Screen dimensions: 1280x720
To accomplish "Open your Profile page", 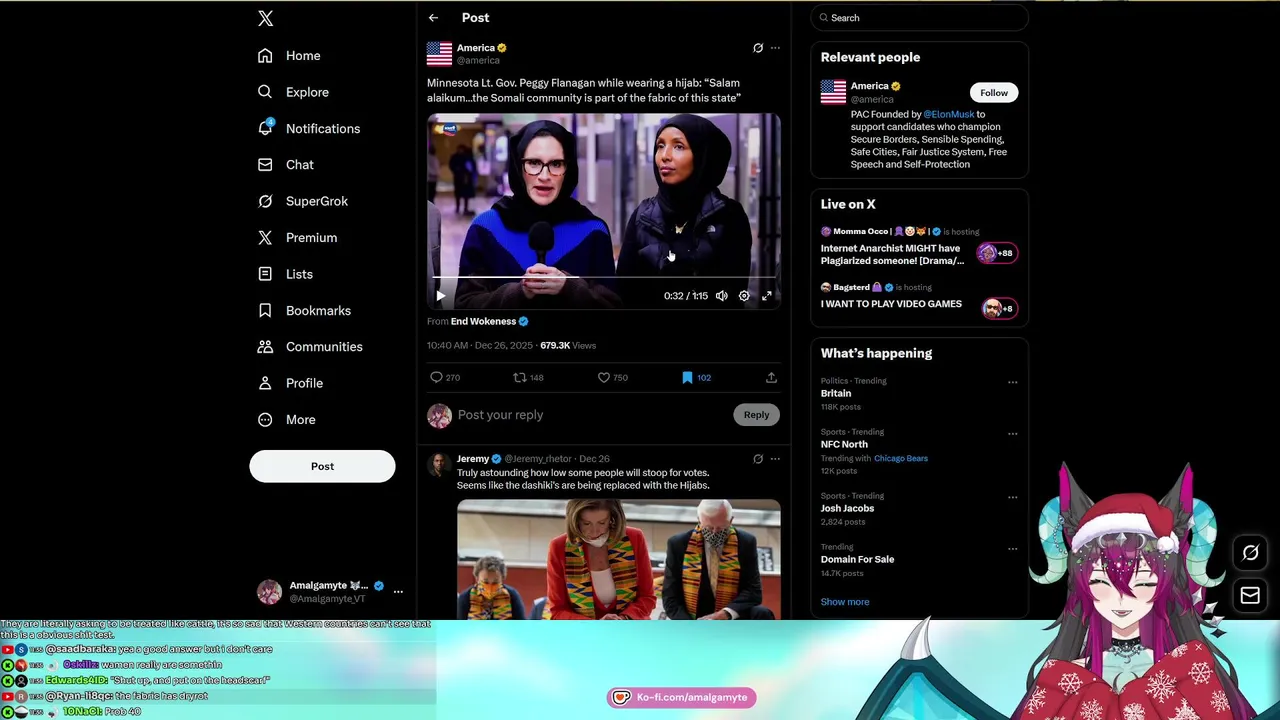I will coord(289,383).
